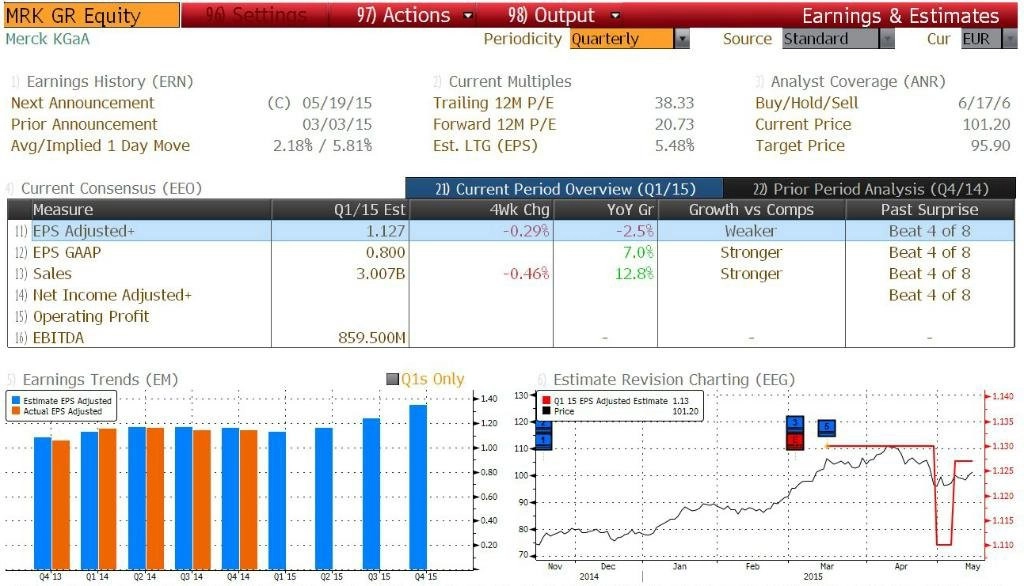Switch to Current Period Overview (Q1/15) tab

pos(564,189)
